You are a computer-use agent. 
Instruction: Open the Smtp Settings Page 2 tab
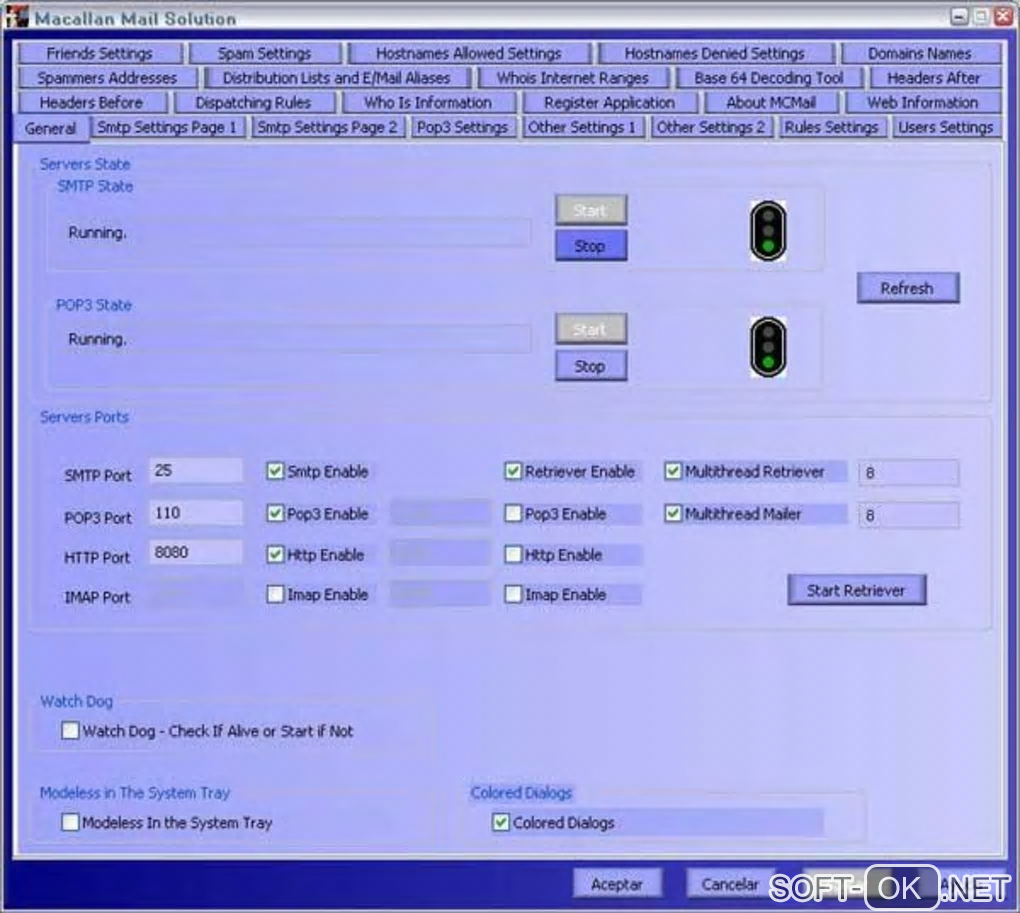tap(327, 127)
